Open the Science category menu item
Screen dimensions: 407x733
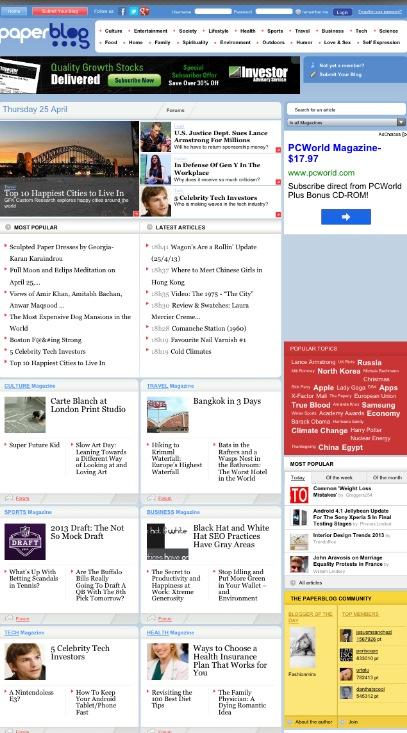point(388,31)
